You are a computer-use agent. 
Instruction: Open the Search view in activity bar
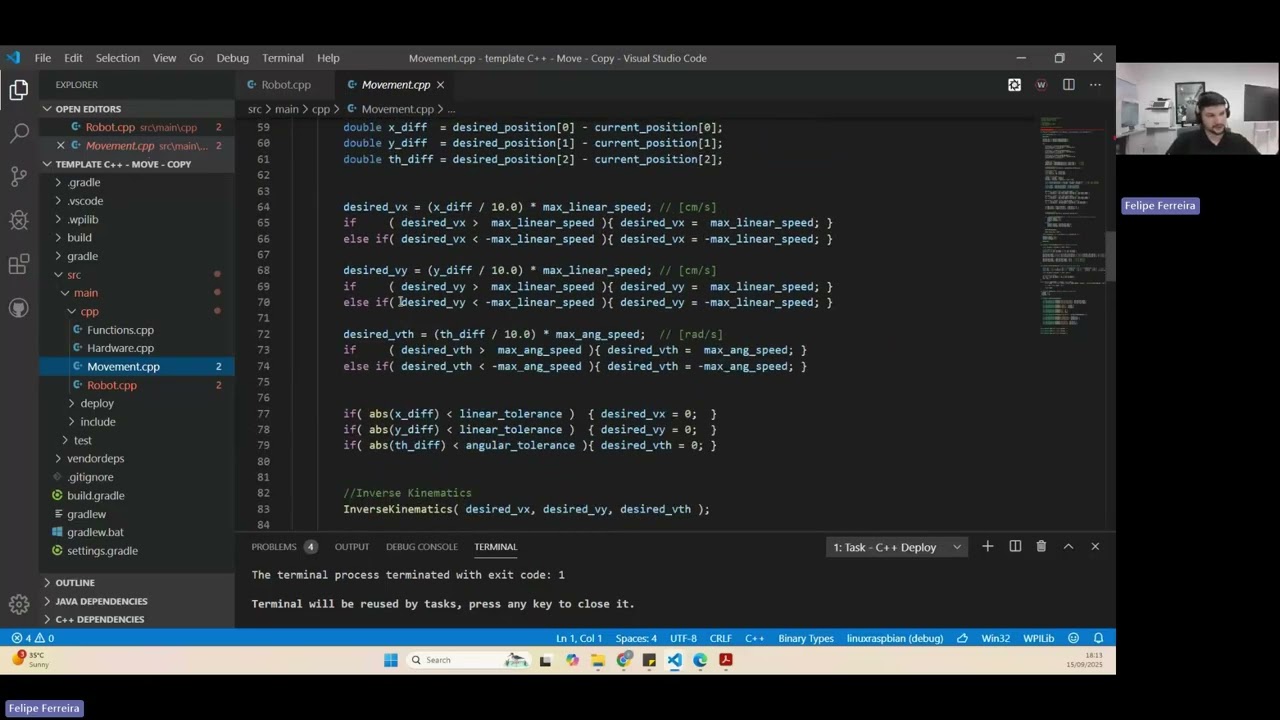[x=19, y=133]
